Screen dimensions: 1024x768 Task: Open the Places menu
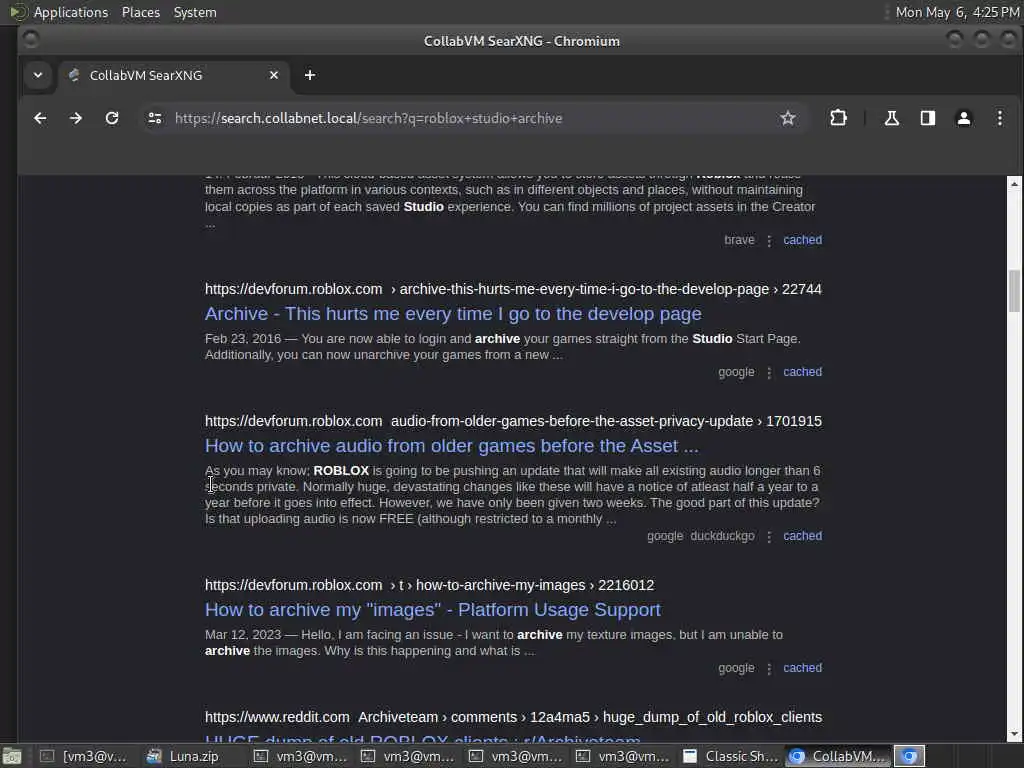click(140, 12)
